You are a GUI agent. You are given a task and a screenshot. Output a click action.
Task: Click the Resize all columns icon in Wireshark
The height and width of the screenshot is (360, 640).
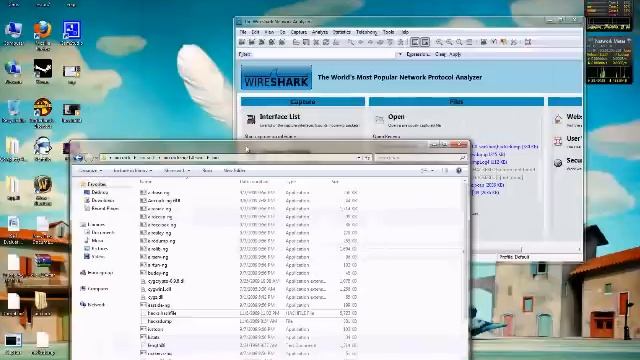(x=469, y=42)
